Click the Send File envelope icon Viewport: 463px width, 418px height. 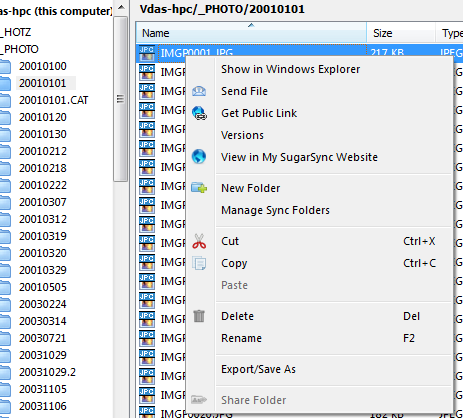199,91
